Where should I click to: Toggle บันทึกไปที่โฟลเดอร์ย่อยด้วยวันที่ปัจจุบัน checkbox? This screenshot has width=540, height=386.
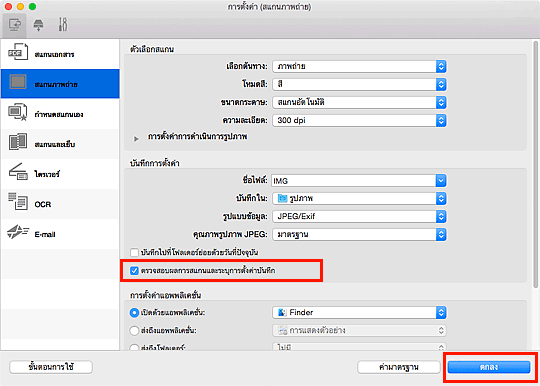coord(134,253)
